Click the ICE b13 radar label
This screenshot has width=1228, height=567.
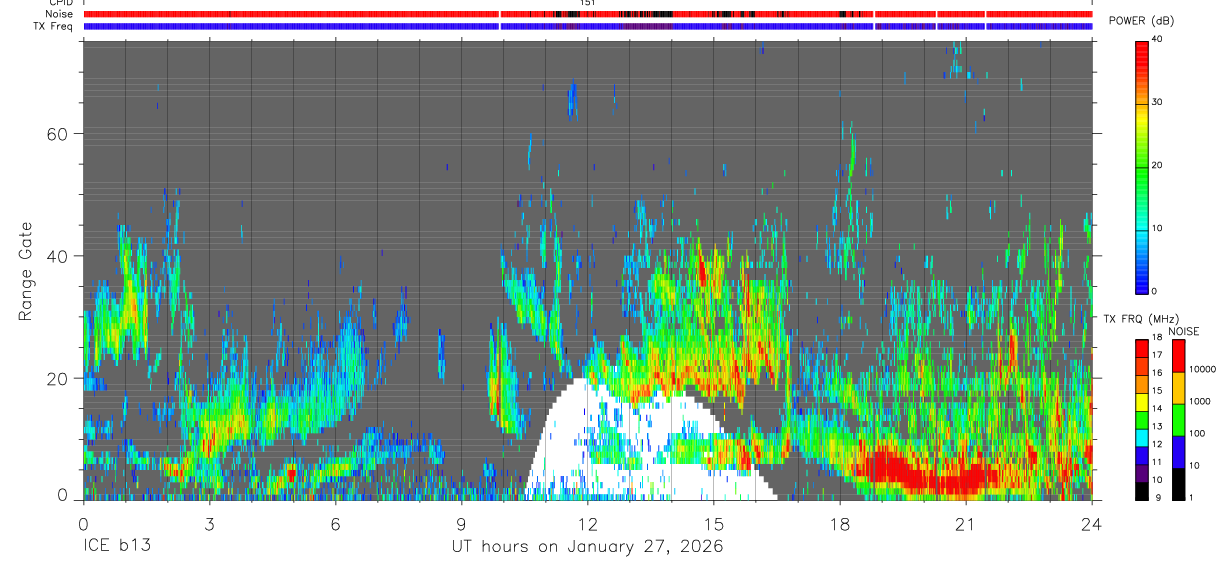[116, 546]
